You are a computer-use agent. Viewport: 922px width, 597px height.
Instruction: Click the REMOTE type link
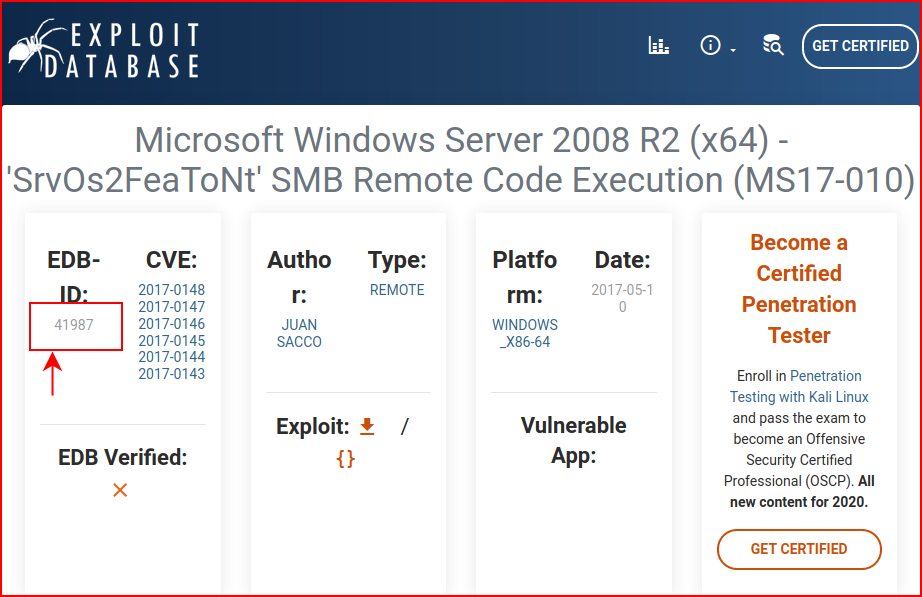click(397, 290)
